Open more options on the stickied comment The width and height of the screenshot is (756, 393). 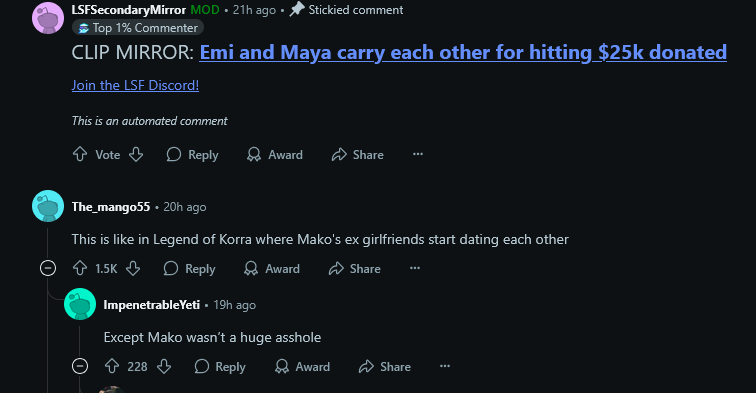pos(418,154)
